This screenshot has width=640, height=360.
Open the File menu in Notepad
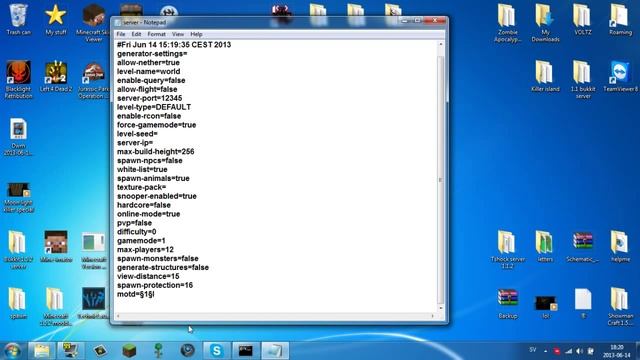point(121,34)
